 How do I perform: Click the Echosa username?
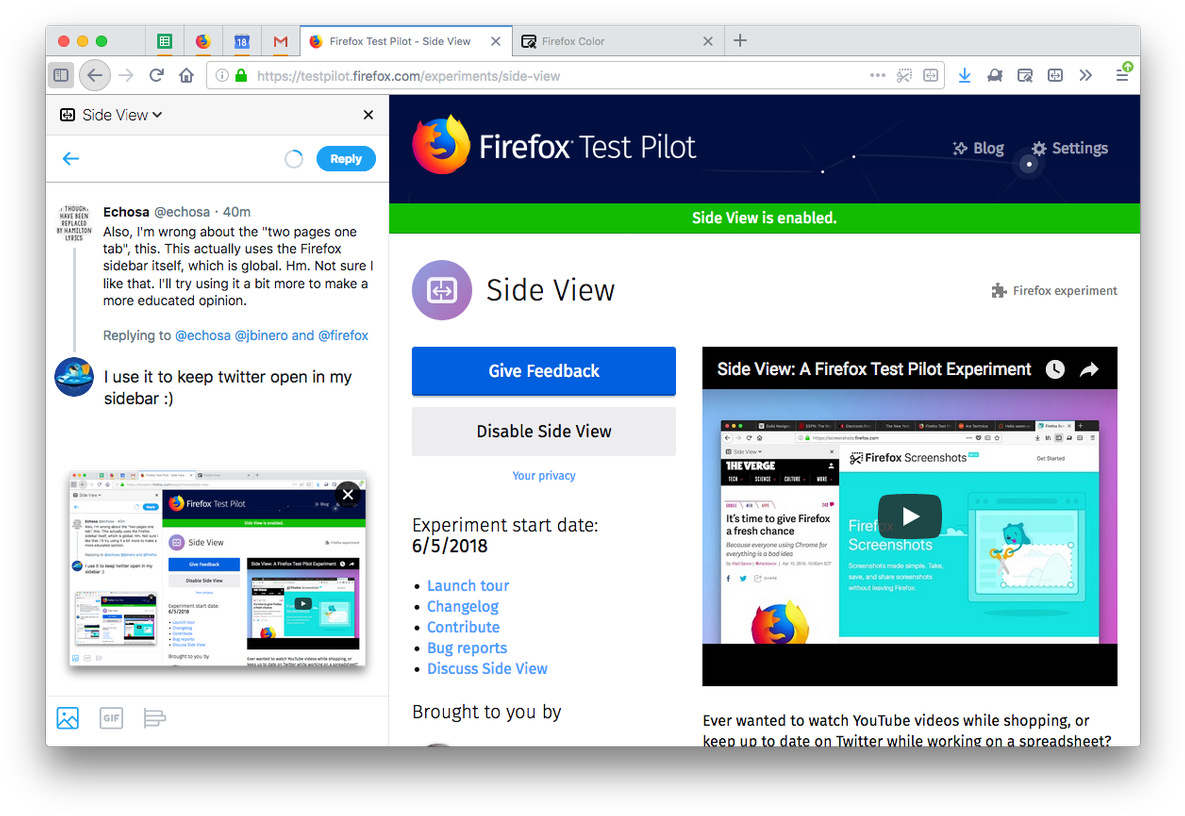tap(126, 212)
